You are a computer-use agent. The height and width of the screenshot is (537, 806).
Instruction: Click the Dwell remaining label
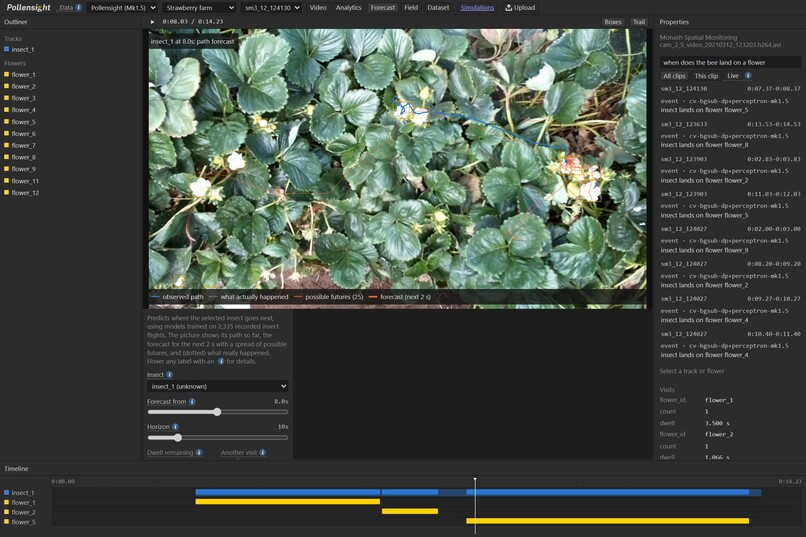[170, 453]
